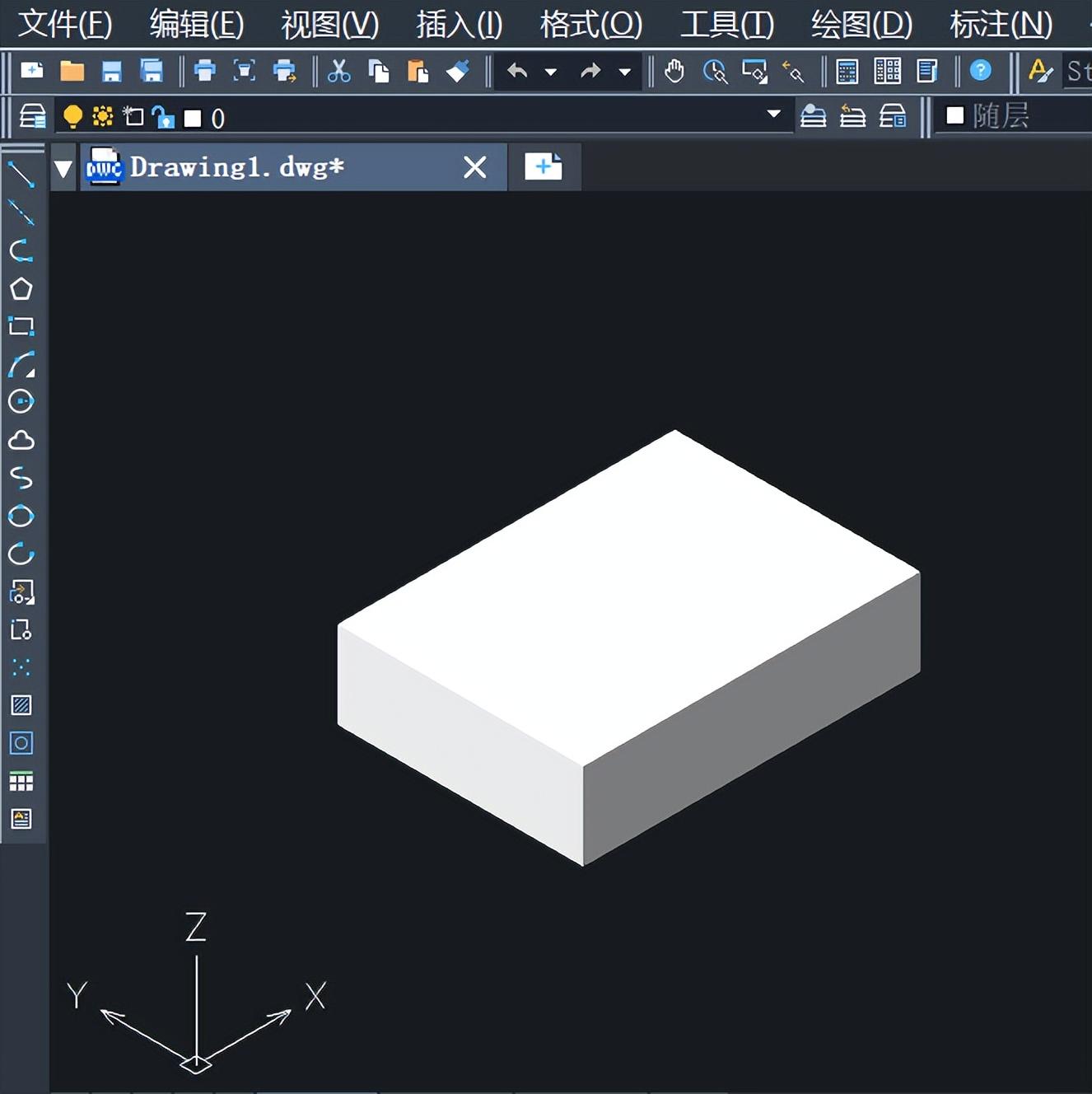Screen dimensions: 1092x1094
Task: Toggle layer 0 lock padlock icon
Action: tap(163, 118)
